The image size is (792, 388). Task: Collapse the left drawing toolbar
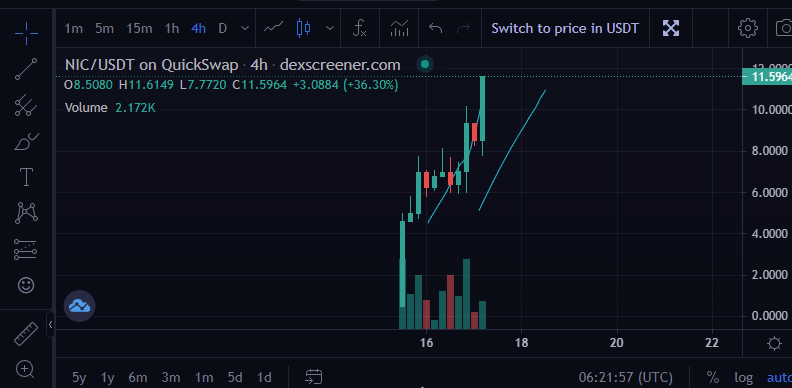[50, 324]
